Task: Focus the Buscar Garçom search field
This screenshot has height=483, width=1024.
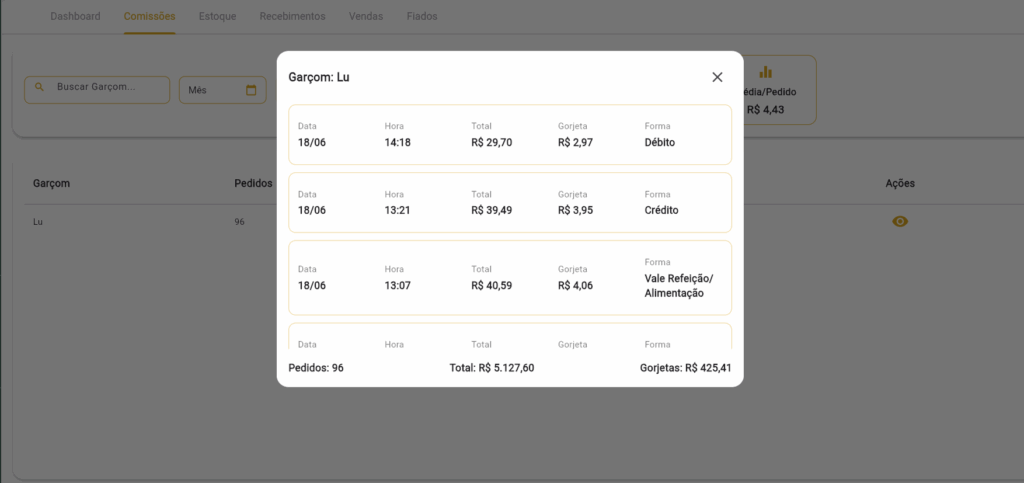Action: pyautogui.click(x=97, y=90)
